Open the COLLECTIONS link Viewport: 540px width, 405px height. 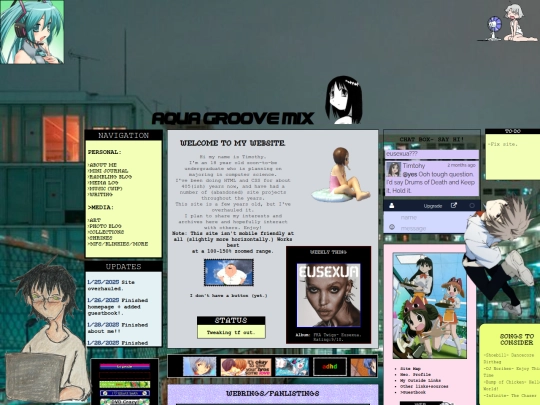[x=106, y=232]
